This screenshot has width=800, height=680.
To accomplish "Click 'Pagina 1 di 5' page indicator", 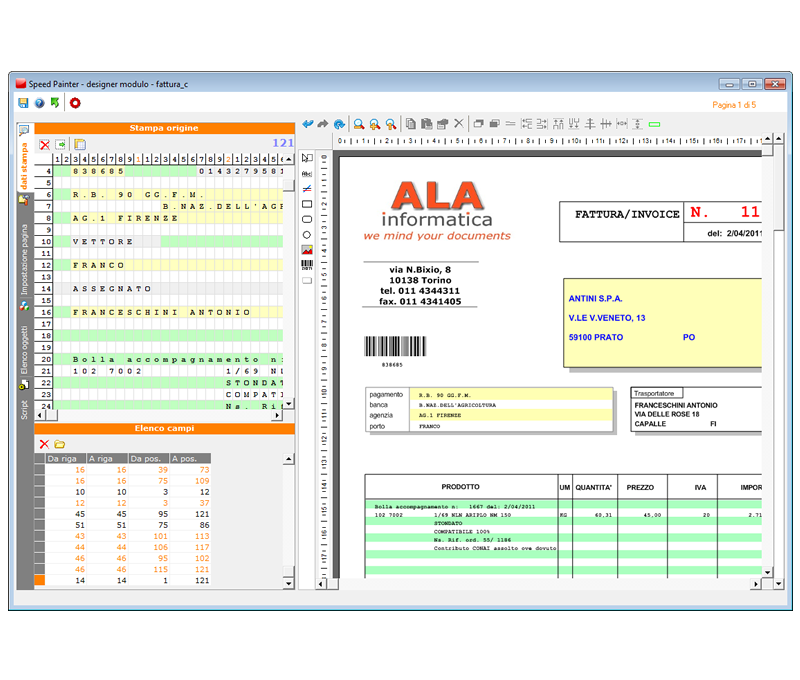I will (734, 105).
